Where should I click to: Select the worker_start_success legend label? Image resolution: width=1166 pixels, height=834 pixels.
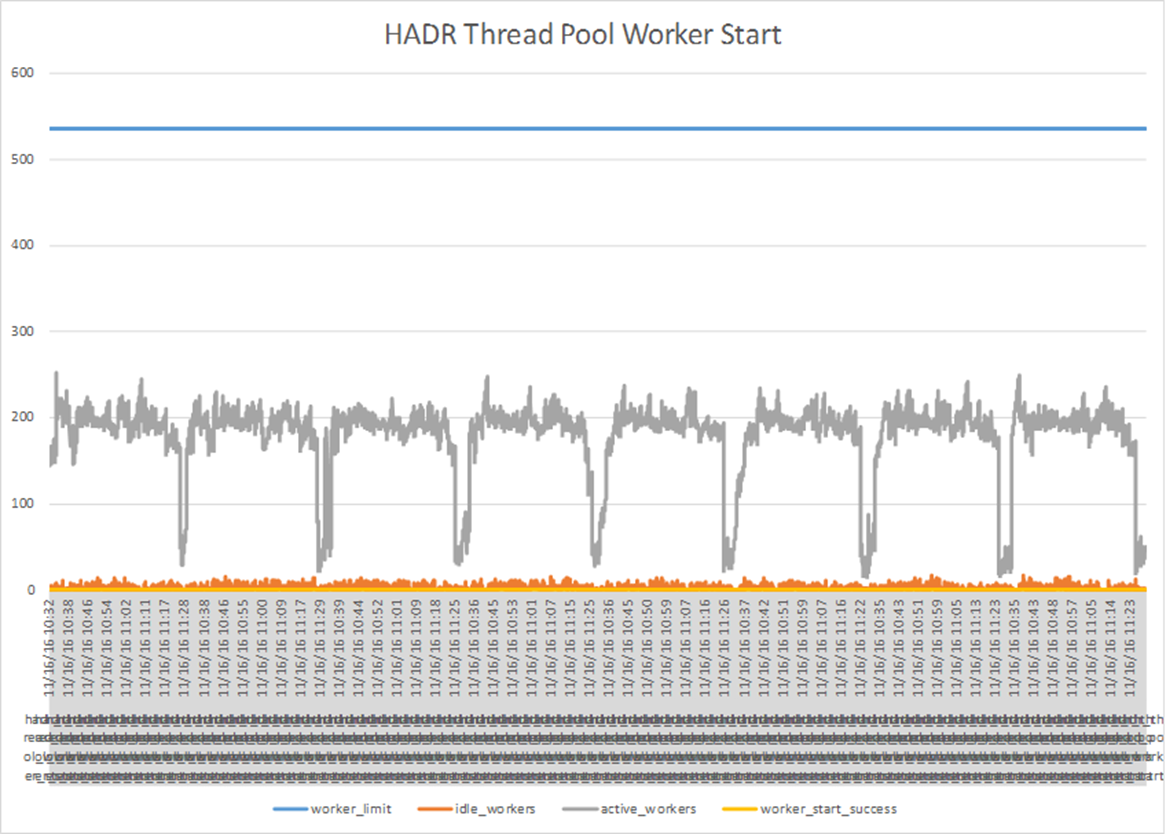coord(828,808)
